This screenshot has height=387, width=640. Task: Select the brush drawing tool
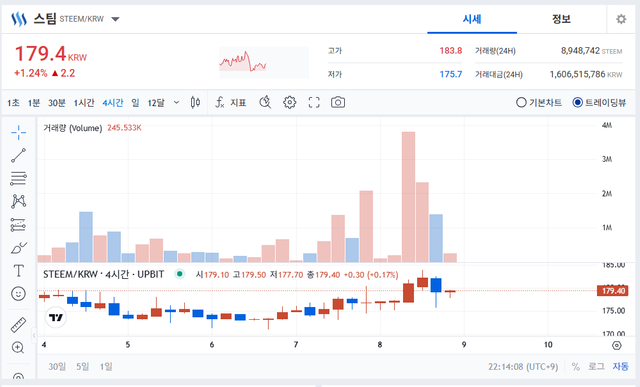point(18,248)
